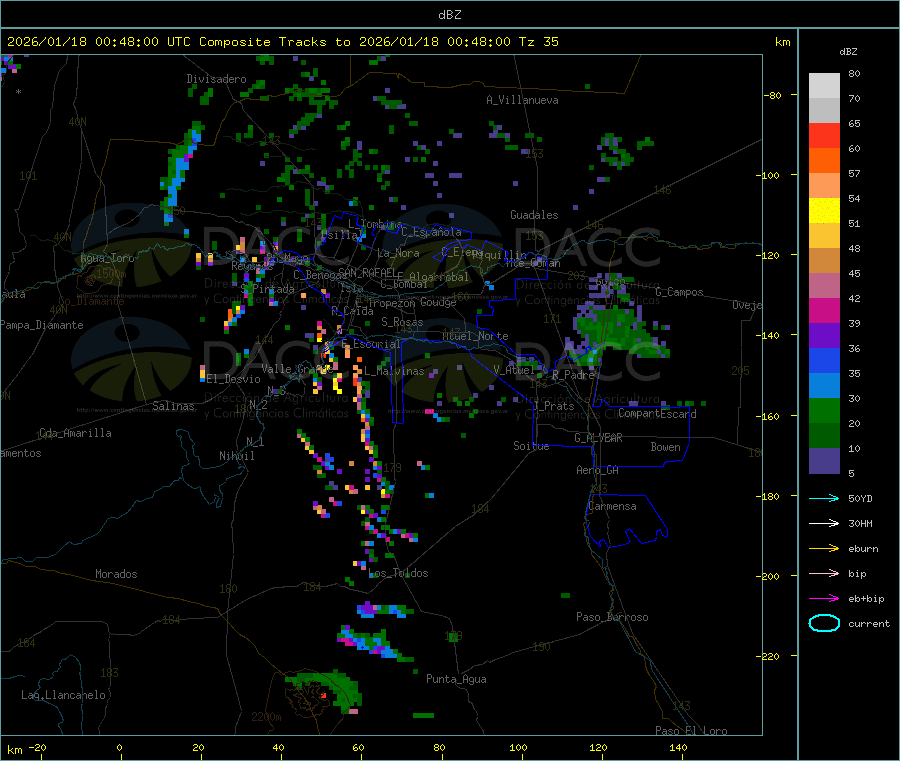Click the '-20' tick on horizontal km axis
The height and width of the screenshot is (761, 900).
pyautogui.click(x=38, y=747)
